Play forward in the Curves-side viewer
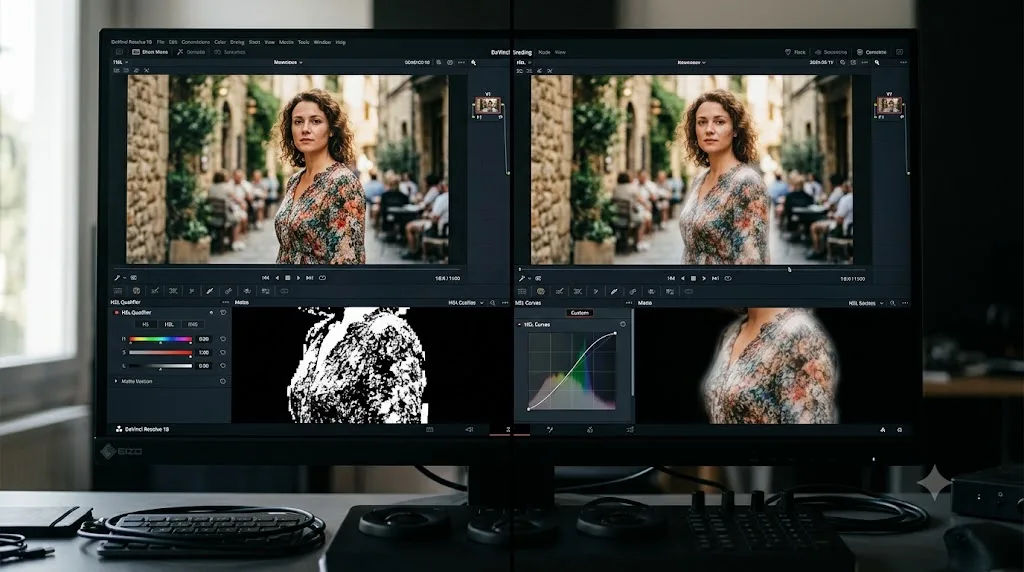 click(x=704, y=279)
